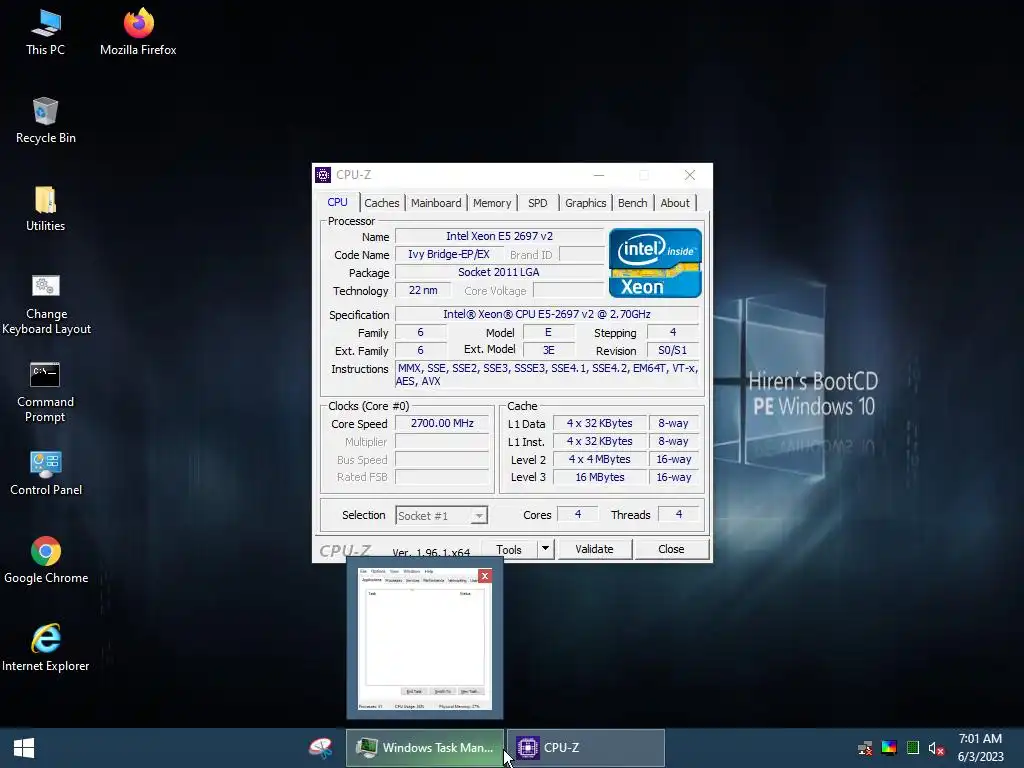Image resolution: width=1024 pixels, height=768 pixels.
Task: Open the About tab
Action: pos(675,203)
